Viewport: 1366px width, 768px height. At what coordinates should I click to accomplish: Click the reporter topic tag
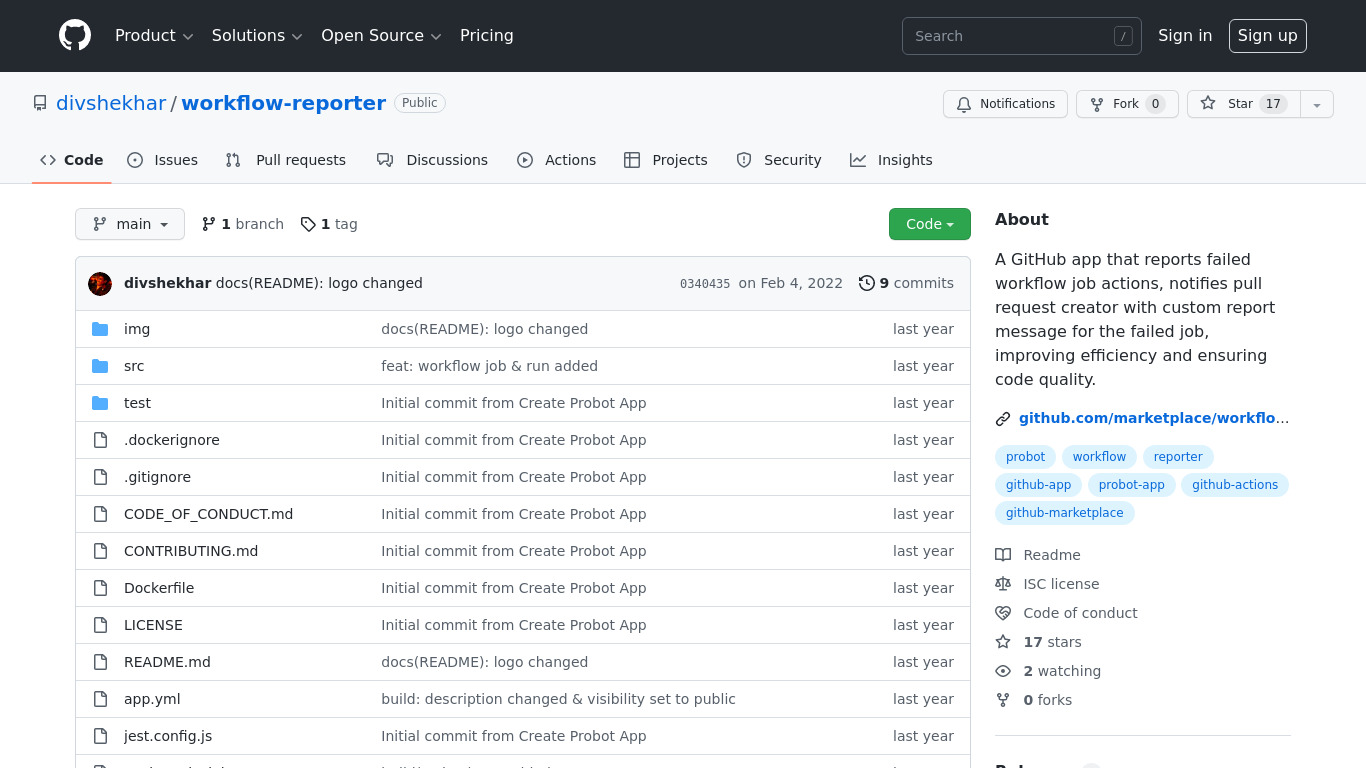pos(1178,457)
